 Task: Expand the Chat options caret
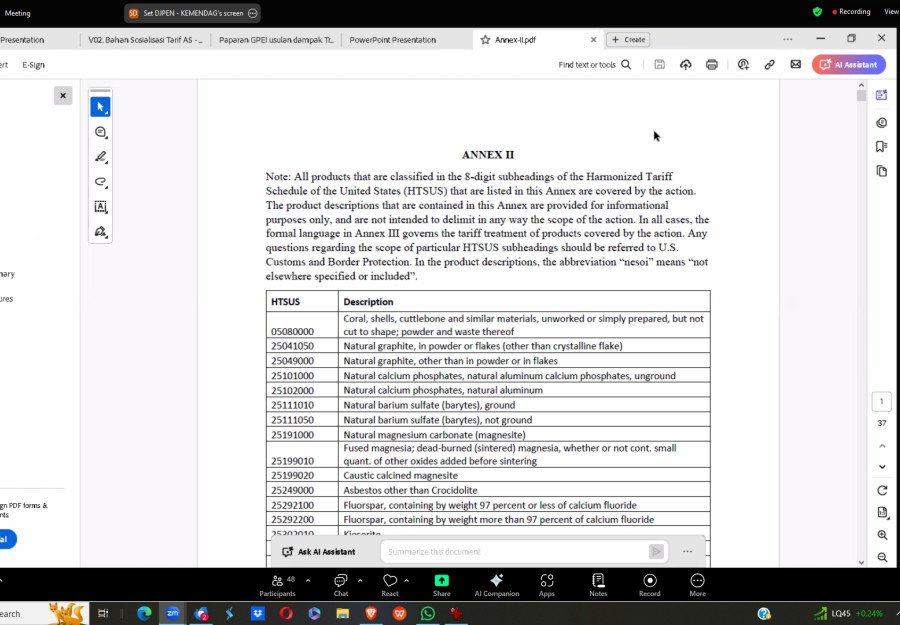[360, 581]
